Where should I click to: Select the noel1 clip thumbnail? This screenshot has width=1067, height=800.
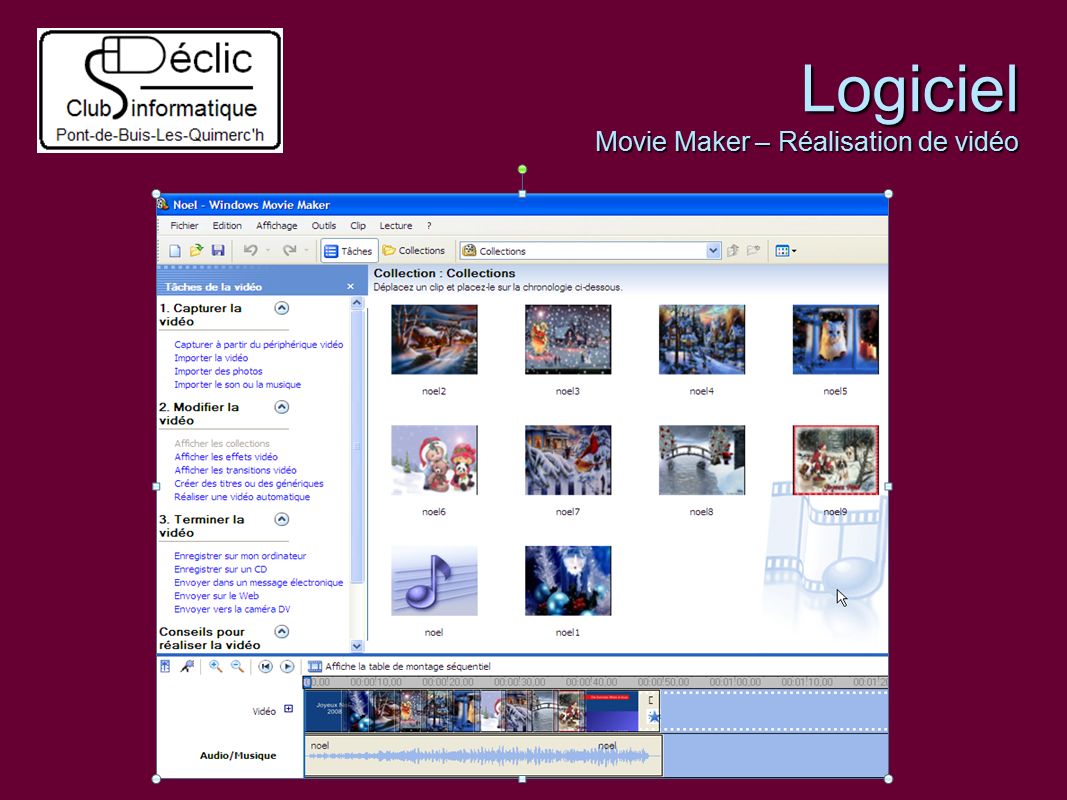[x=568, y=581]
